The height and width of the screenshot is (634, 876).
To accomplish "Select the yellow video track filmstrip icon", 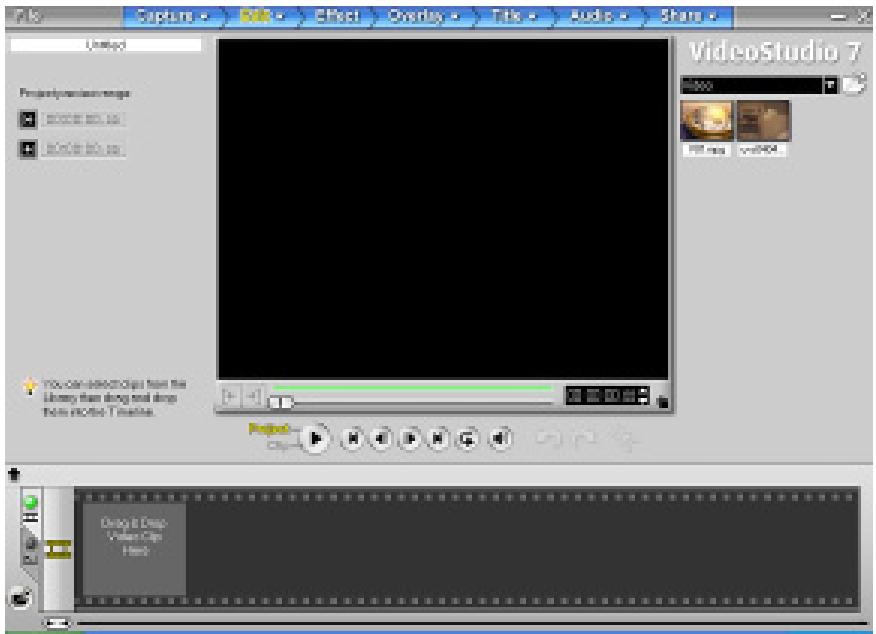I will [x=59, y=550].
